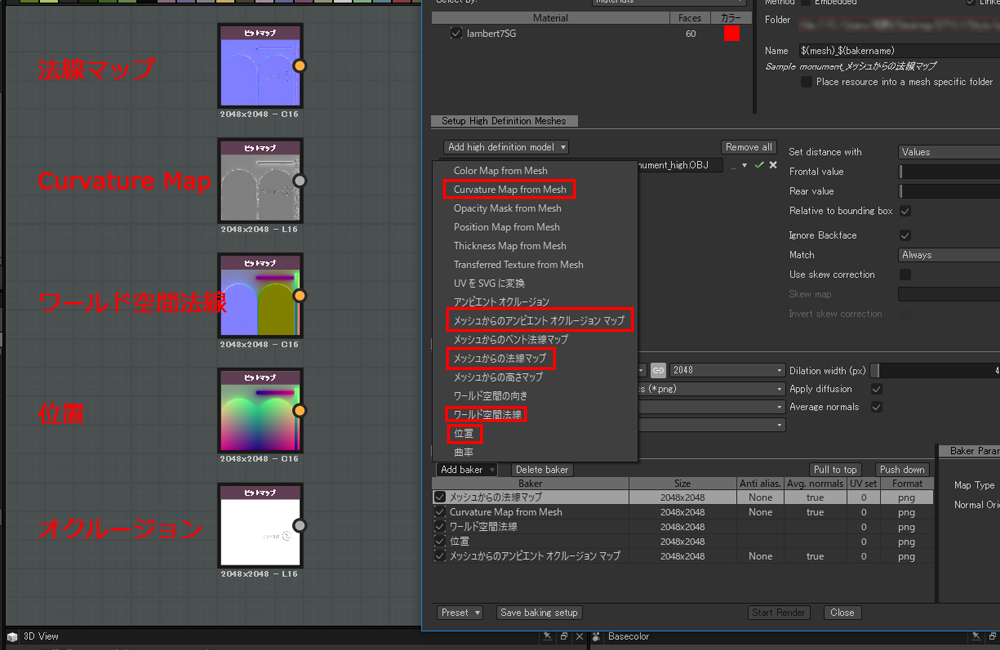The height and width of the screenshot is (650, 1000).
Task: Click the 3D View cube icon
Action: click(11, 637)
